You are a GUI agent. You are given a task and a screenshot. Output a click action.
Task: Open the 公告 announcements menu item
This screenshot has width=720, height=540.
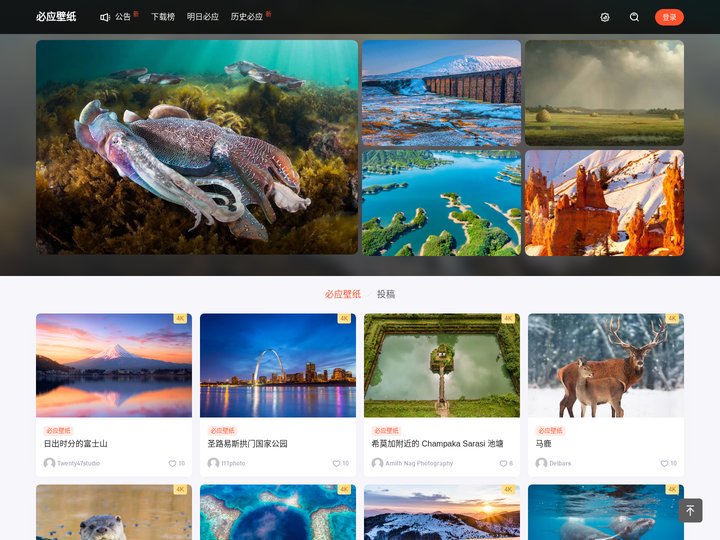point(123,17)
